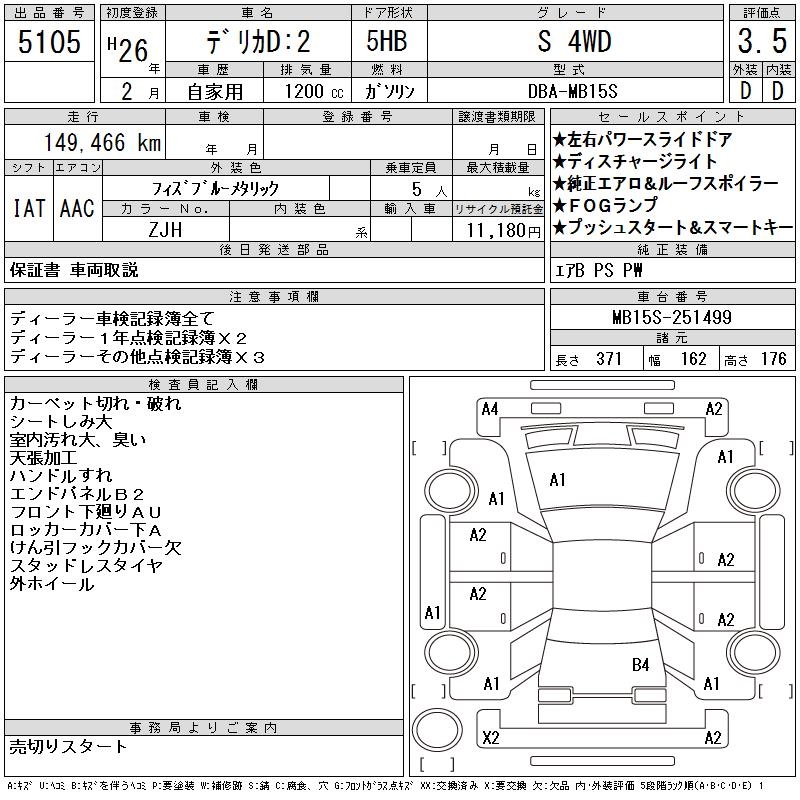Click inspector note ハンドルすれ
800x800 pixels.
point(61,476)
